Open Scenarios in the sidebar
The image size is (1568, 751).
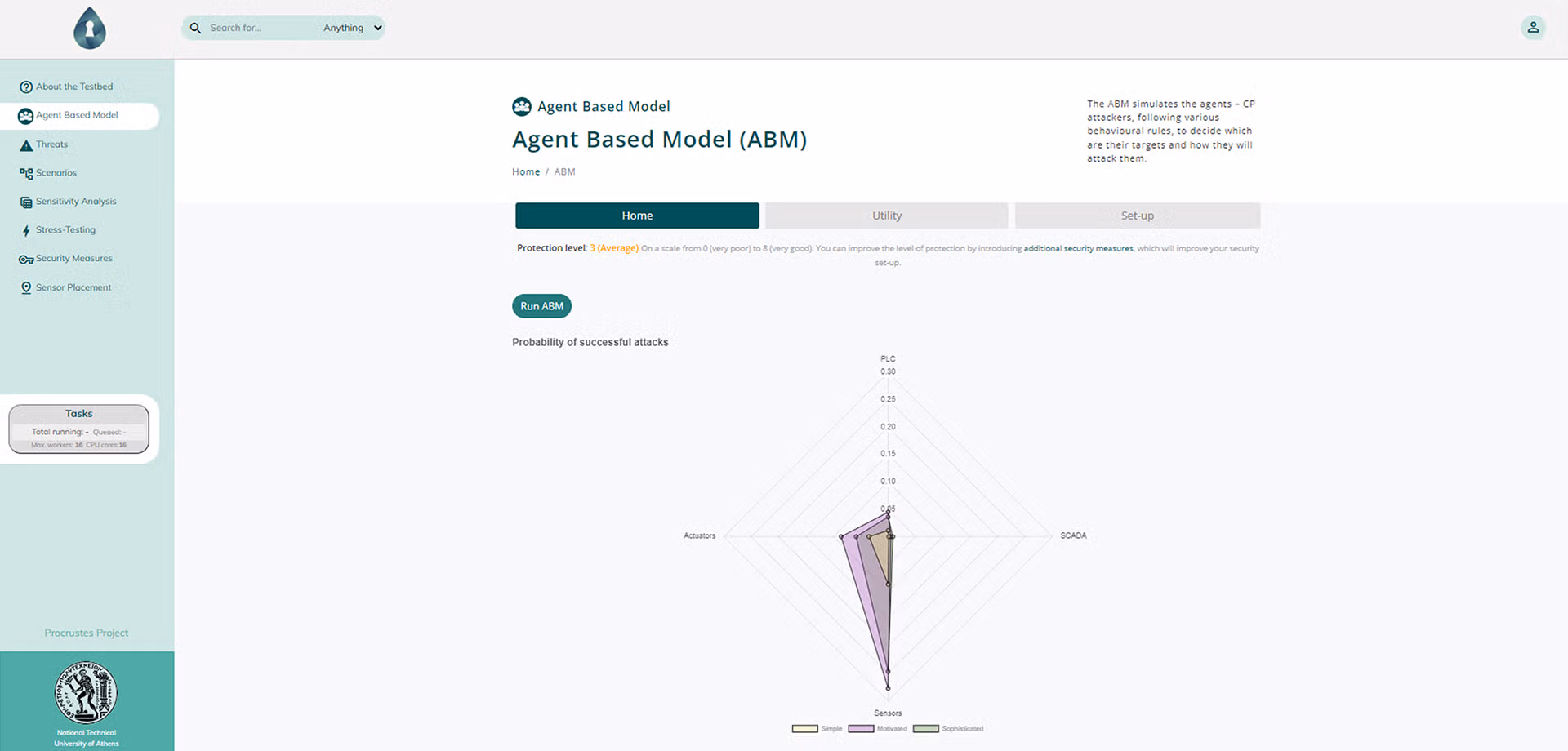pos(56,173)
